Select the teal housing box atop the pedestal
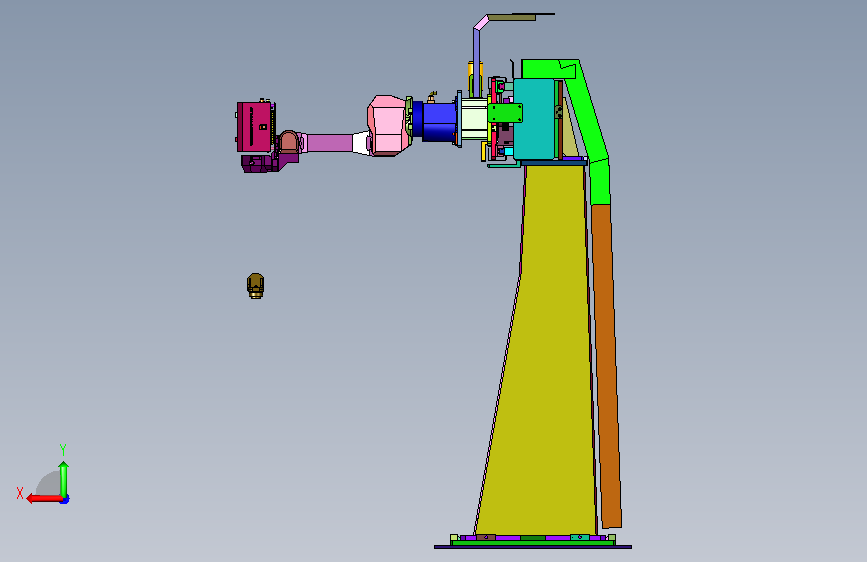The width and height of the screenshot is (867, 562). point(534,119)
